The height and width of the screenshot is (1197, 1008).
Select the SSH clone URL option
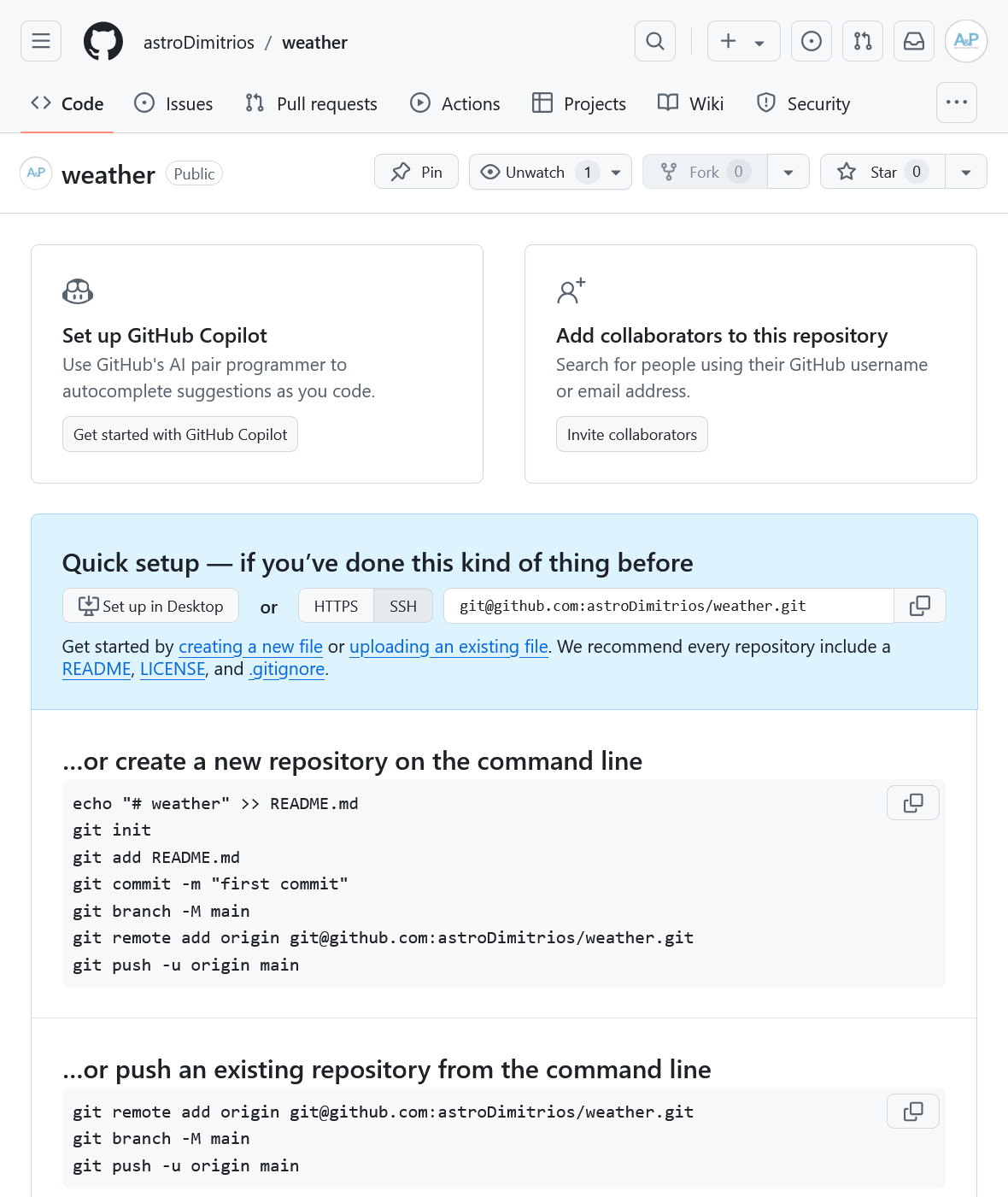[x=403, y=606]
